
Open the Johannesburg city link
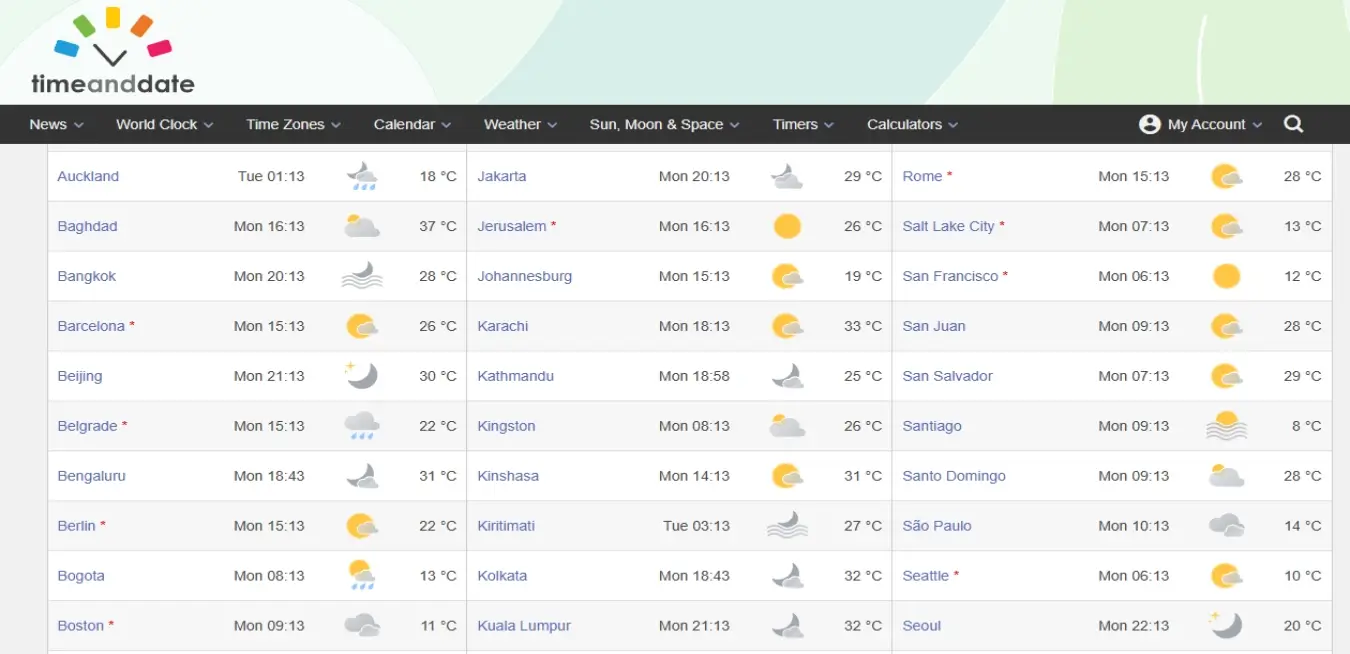tap(525, 276)
